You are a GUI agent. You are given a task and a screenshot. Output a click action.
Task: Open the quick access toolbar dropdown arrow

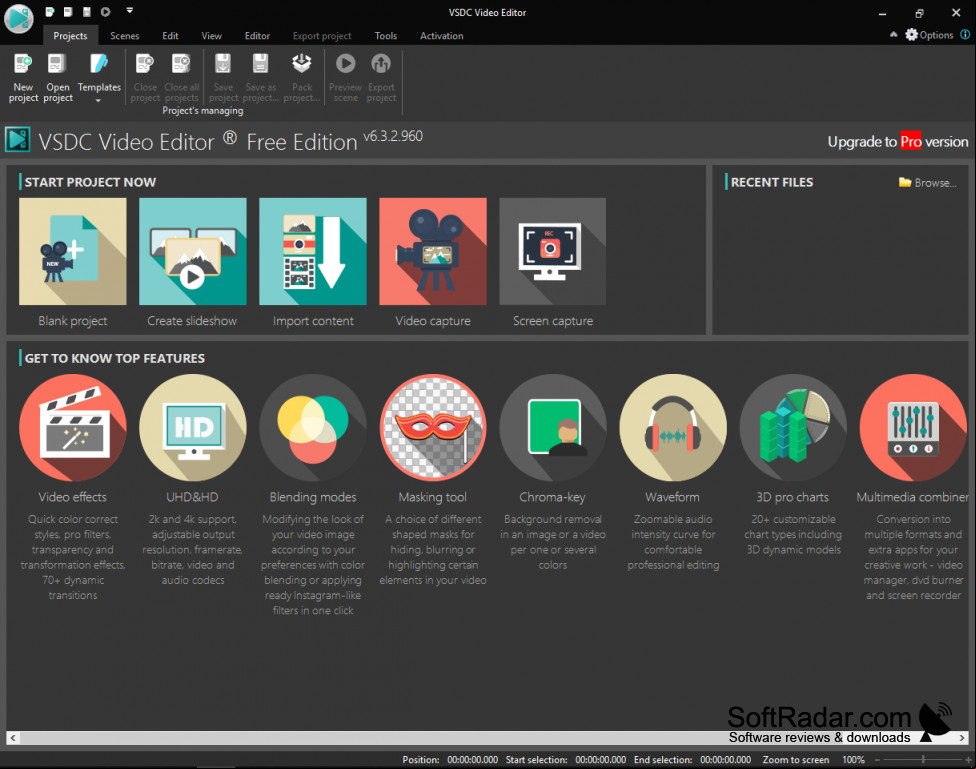click(129, 11)
